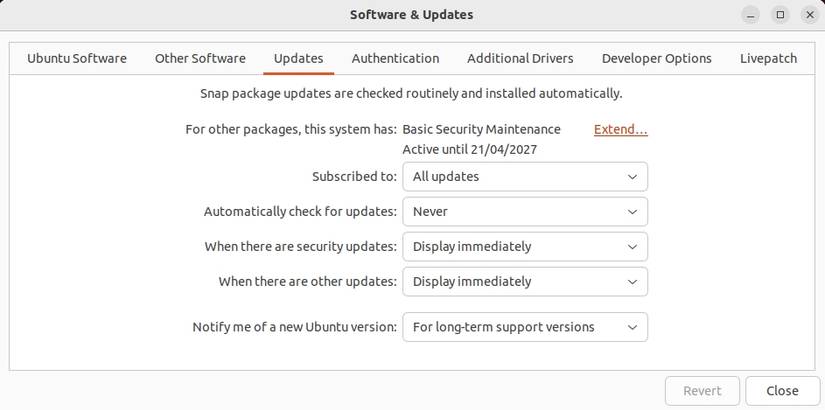Screen dimensions: 825x410
Task: Maximize the Software & Updates window
Action: click(x=781, y=15)
